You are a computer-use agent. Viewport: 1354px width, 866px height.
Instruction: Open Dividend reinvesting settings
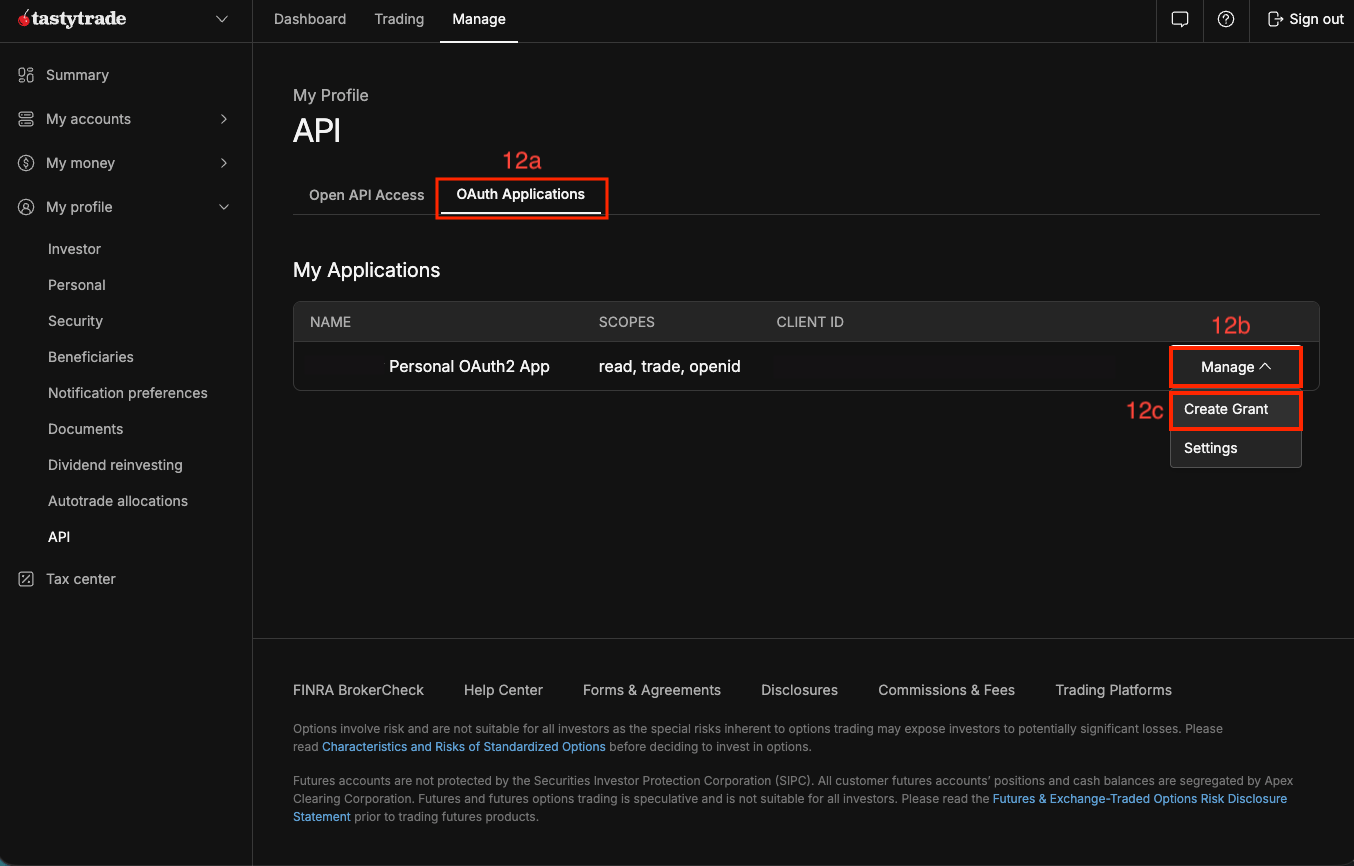[x=115, y=465]
